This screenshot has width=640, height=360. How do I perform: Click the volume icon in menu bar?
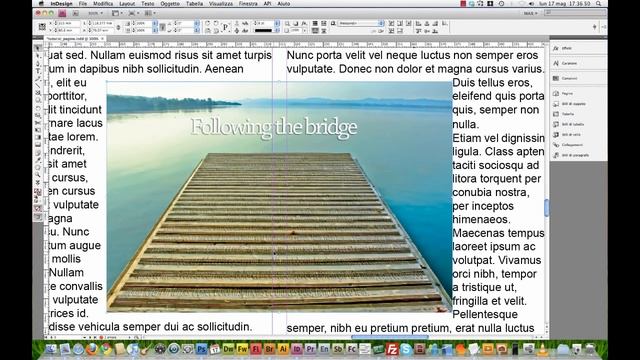[531, 4]
